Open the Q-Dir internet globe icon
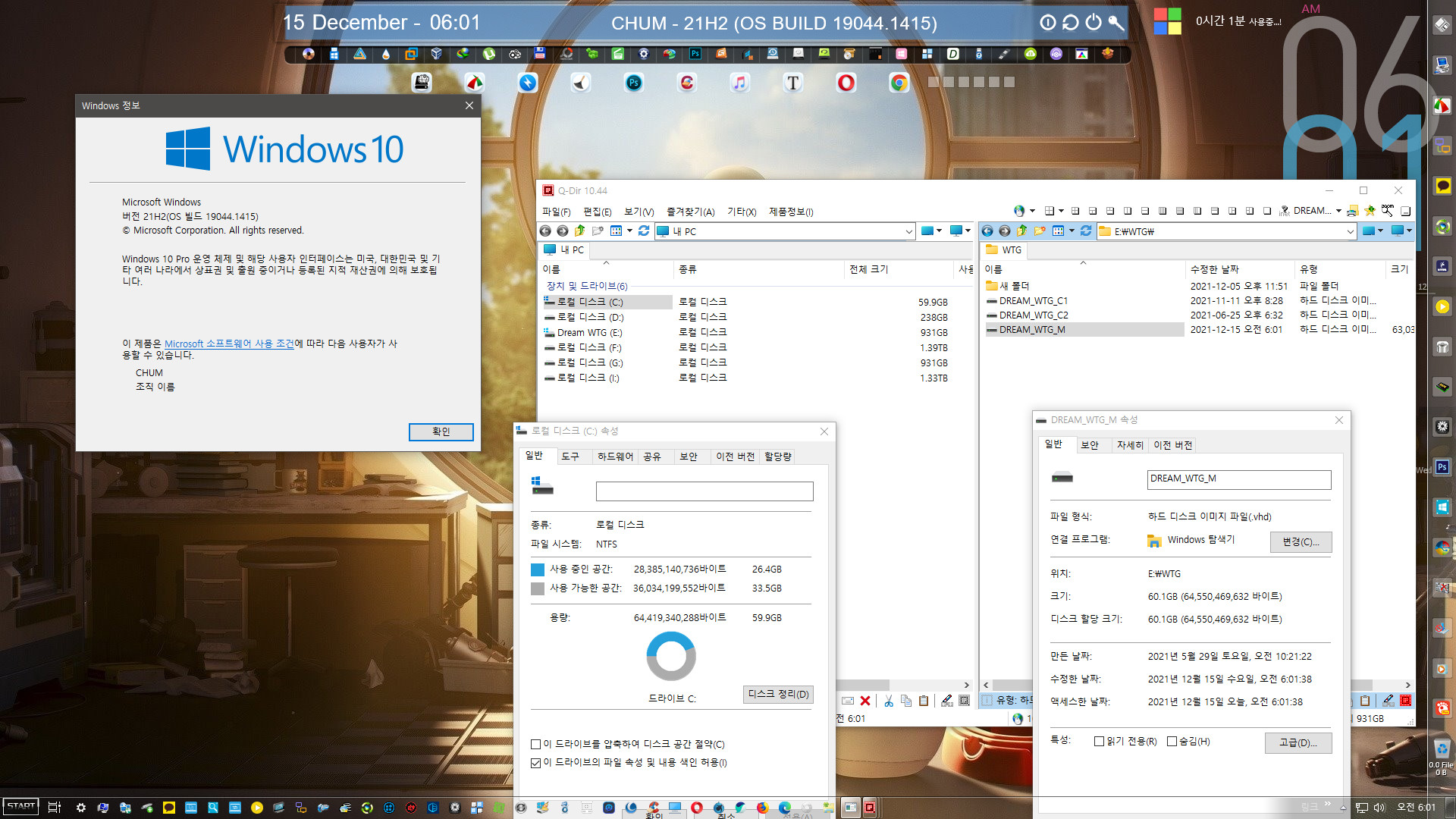 (x=1019, y=211)
